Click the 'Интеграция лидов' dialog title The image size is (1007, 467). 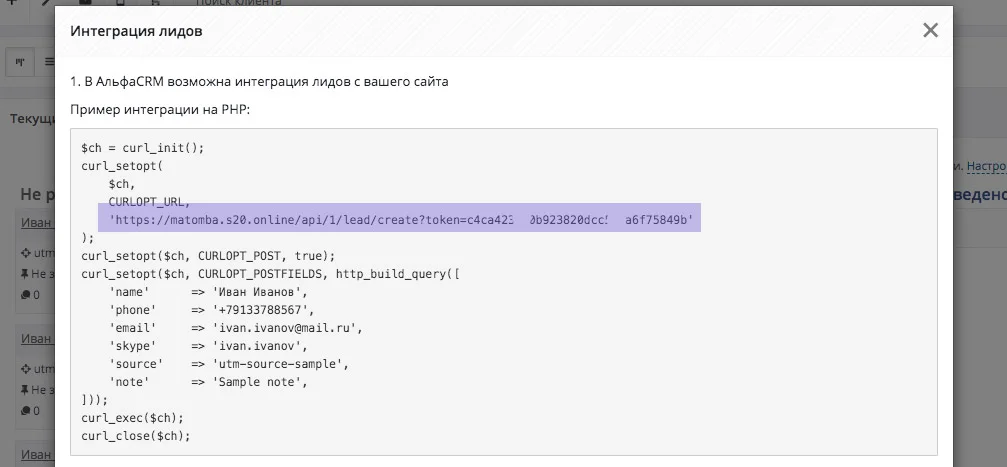pos(136,30)
